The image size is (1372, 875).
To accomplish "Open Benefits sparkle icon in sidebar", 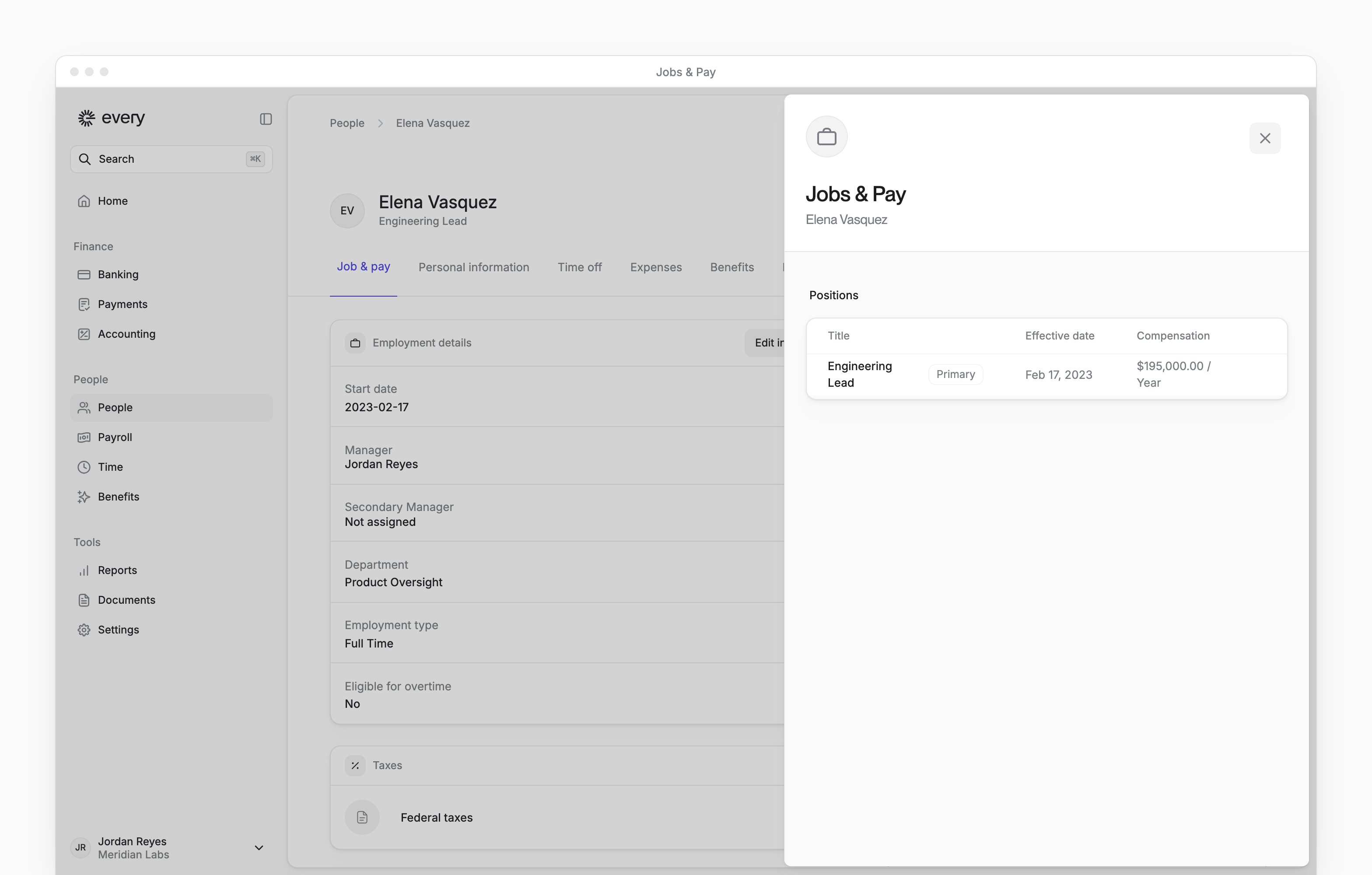I will (x=84, y=497).
